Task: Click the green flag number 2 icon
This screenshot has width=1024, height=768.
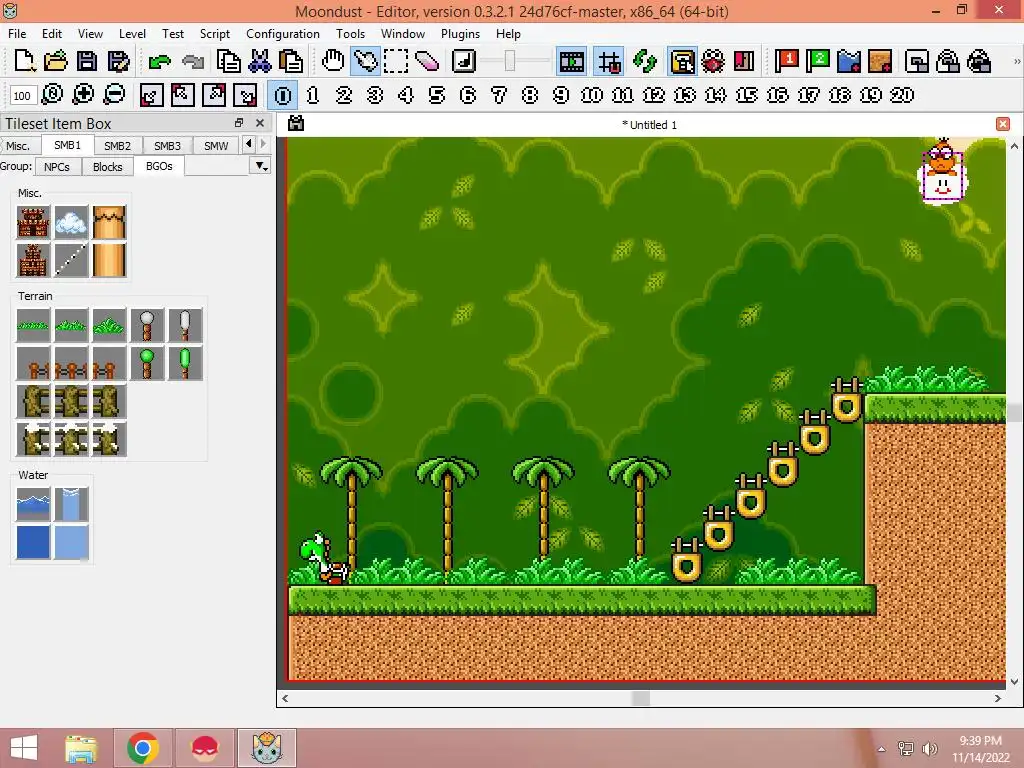Action: [817, 61]
